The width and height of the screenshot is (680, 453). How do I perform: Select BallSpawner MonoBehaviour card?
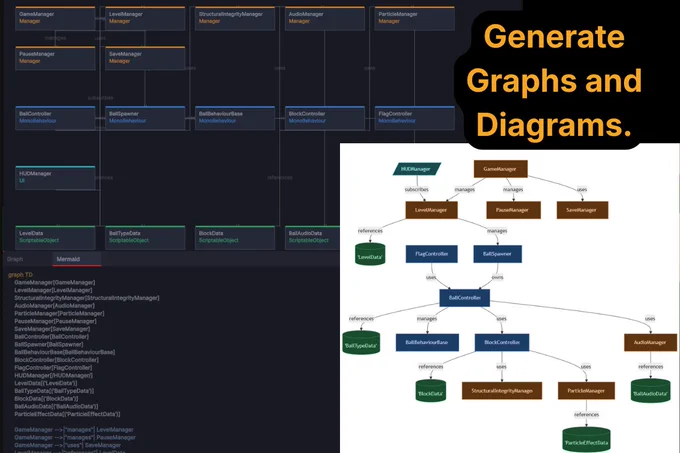pyautogui.click(x=145, y=118)
